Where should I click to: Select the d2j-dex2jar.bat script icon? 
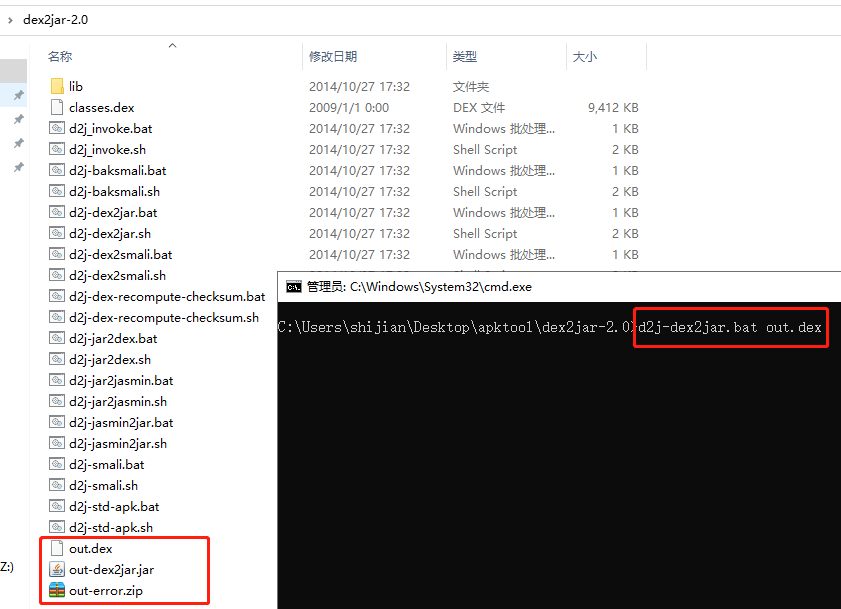57,212
